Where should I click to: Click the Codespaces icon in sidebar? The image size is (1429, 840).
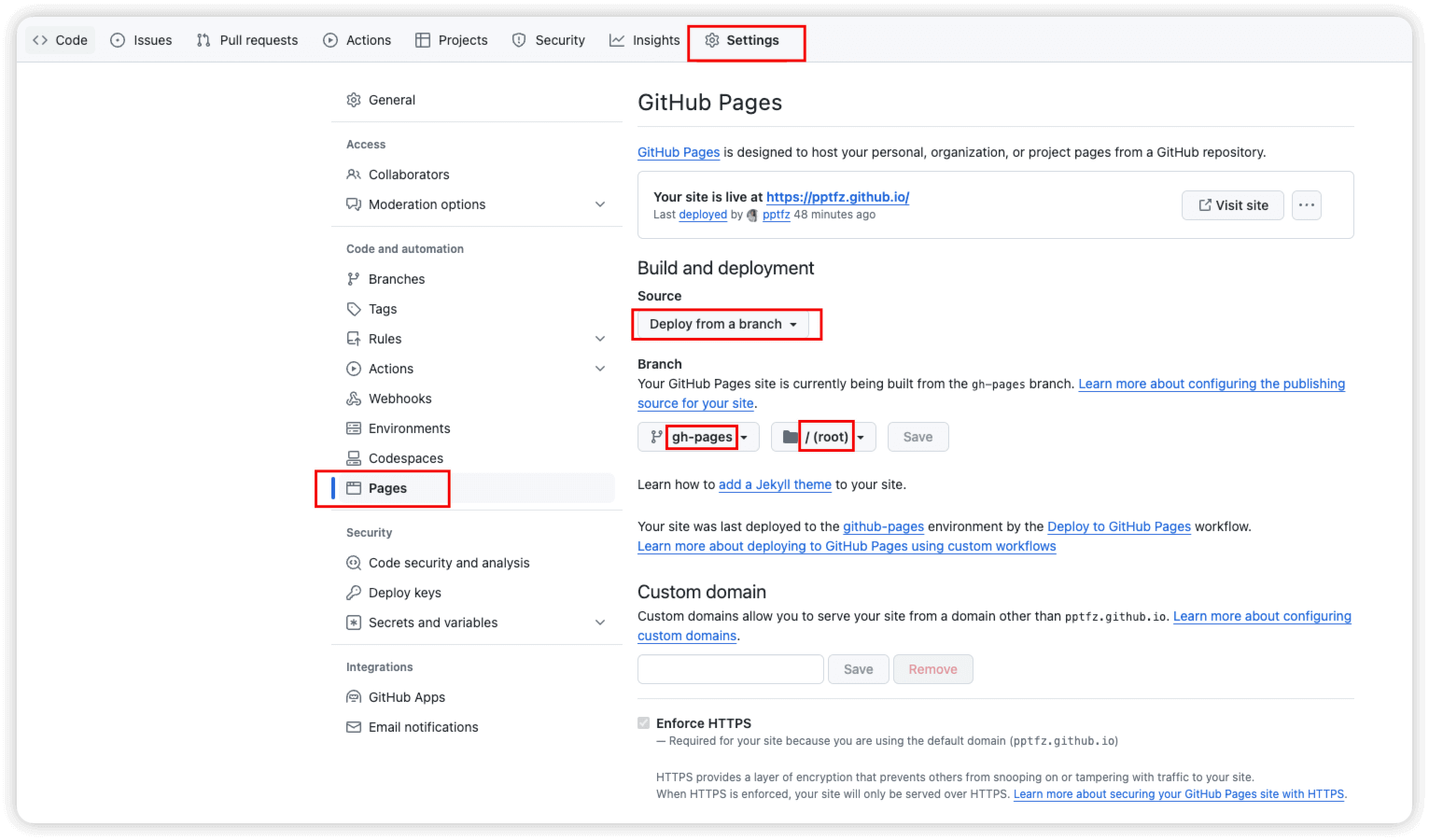coord(354,458)
